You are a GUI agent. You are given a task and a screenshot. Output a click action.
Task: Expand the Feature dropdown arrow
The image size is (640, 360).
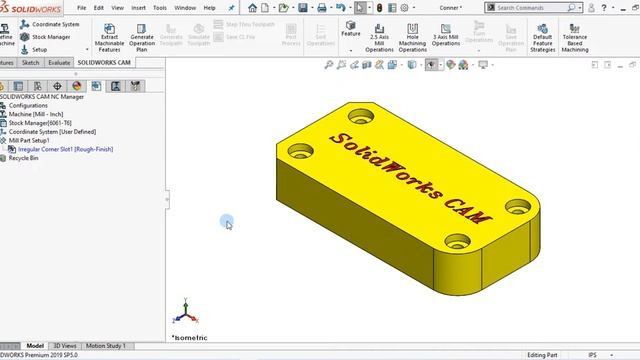(x=351, y=51)
